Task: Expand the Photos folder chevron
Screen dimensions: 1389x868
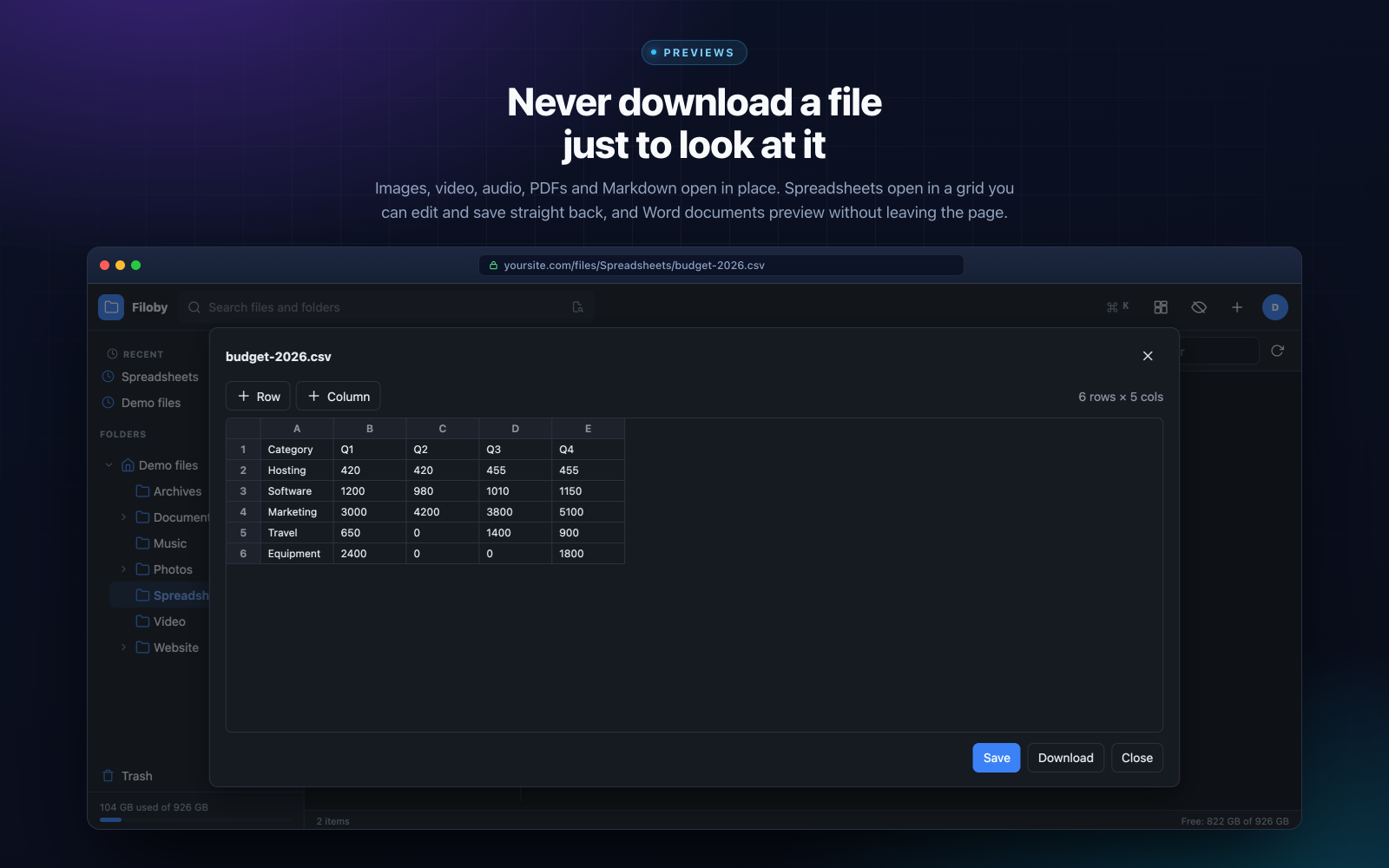Action: (x=124, y=569)
